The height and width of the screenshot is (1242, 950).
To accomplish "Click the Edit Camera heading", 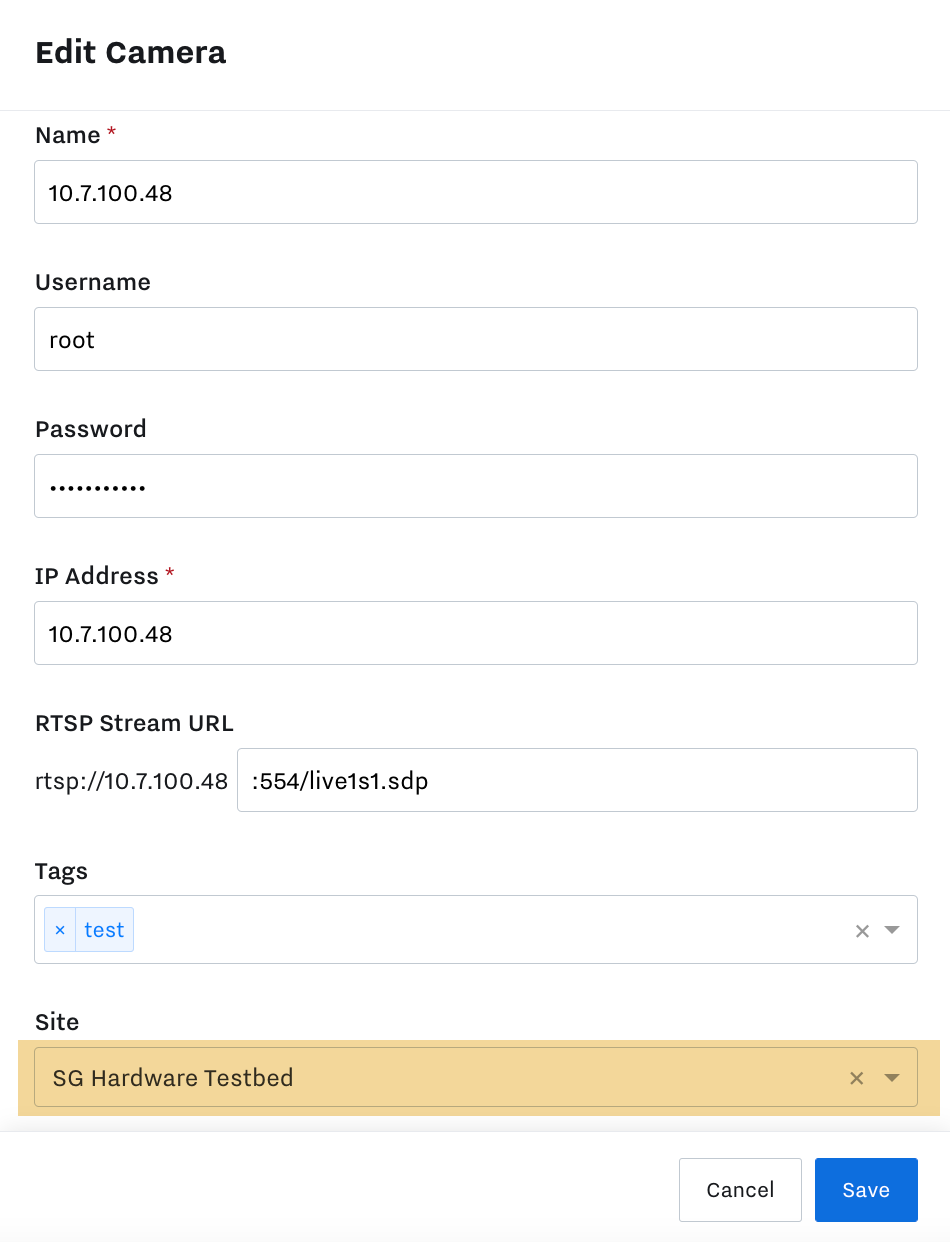I will [x=130, y=53].
